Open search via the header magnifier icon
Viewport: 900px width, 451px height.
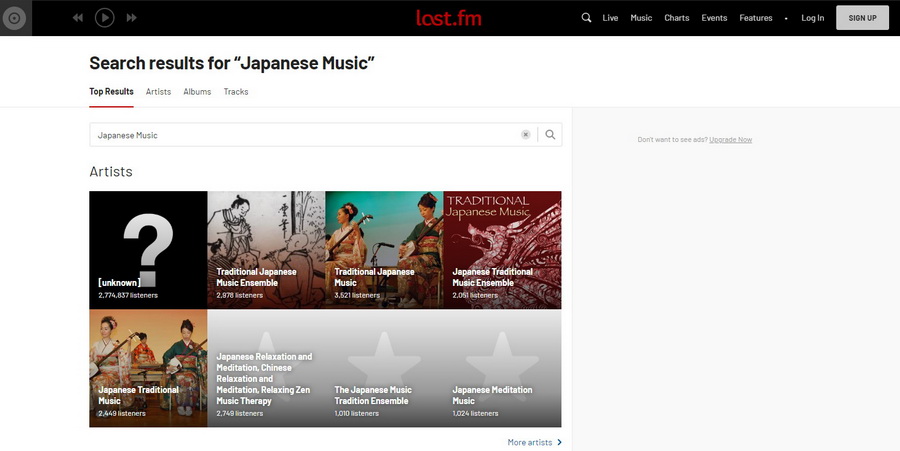[586, 18]
